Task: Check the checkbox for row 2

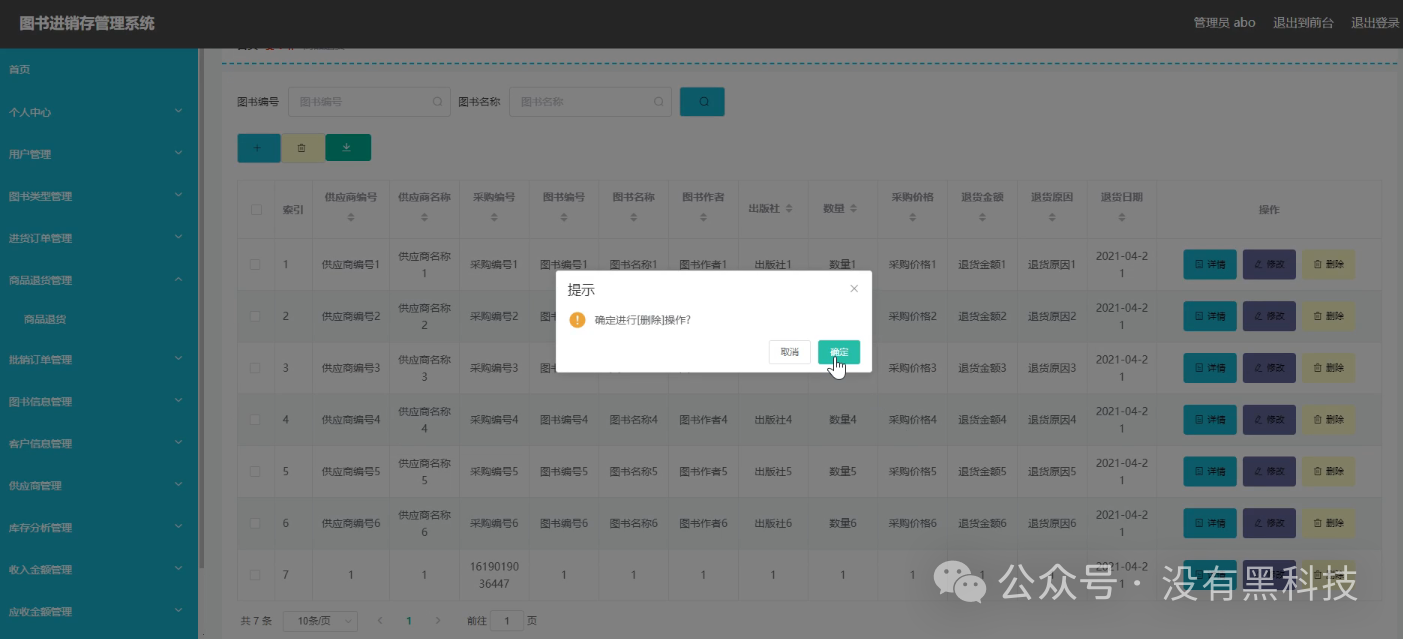Action: tap(256, 316)
